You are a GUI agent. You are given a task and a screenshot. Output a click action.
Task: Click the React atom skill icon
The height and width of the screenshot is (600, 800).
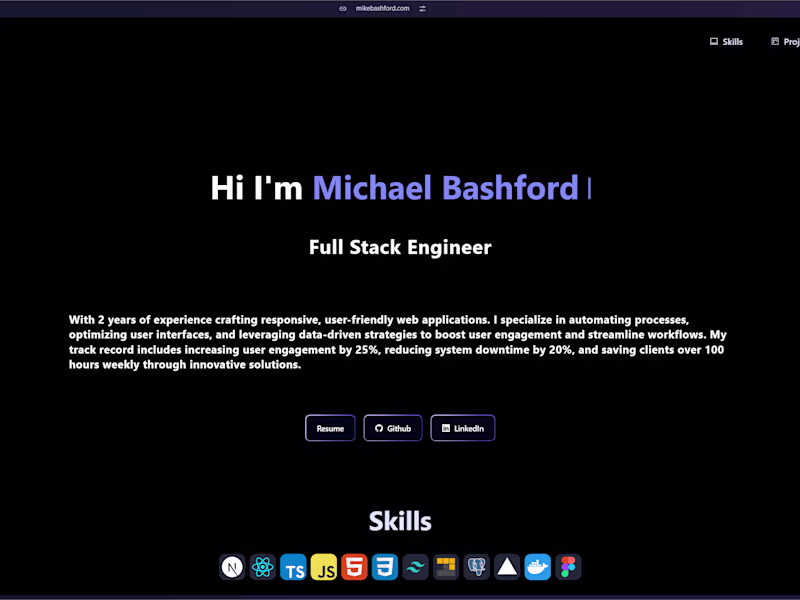click(263, 567)
